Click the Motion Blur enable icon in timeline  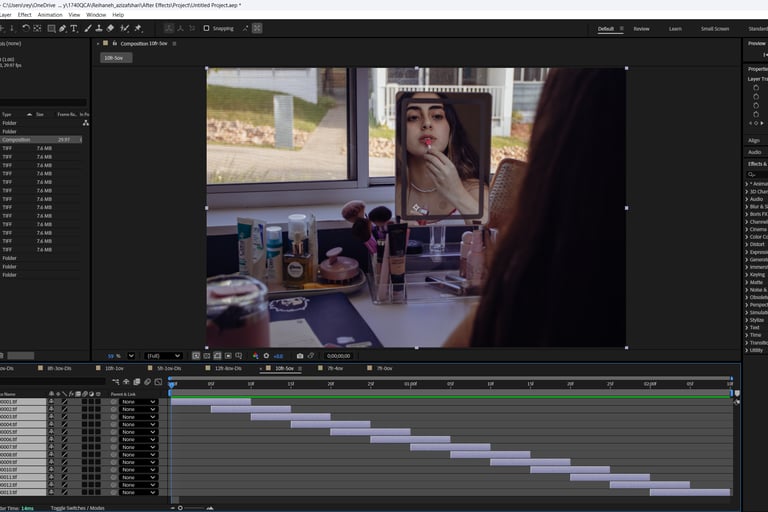point(147,382)
